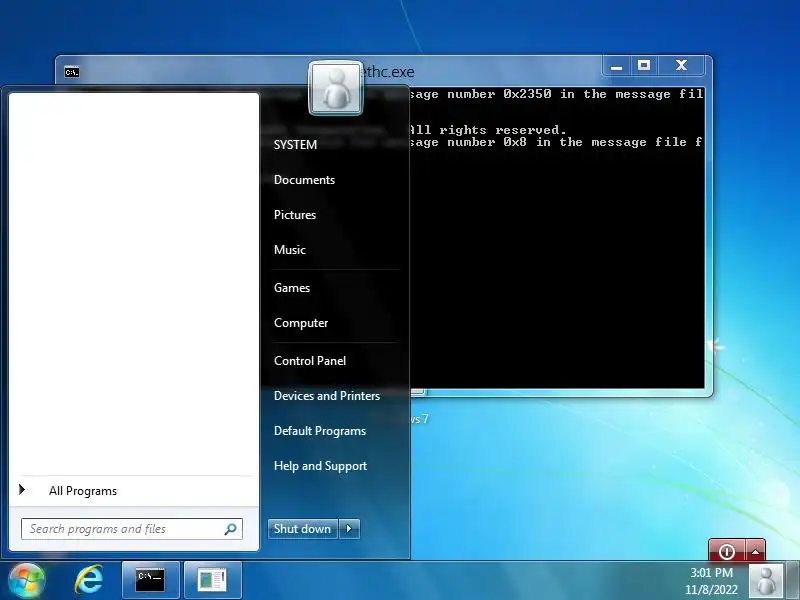Image resolution: width=800 pixels, height=600 pixels.
Task: Click the Shut down button
Action: 303,529
